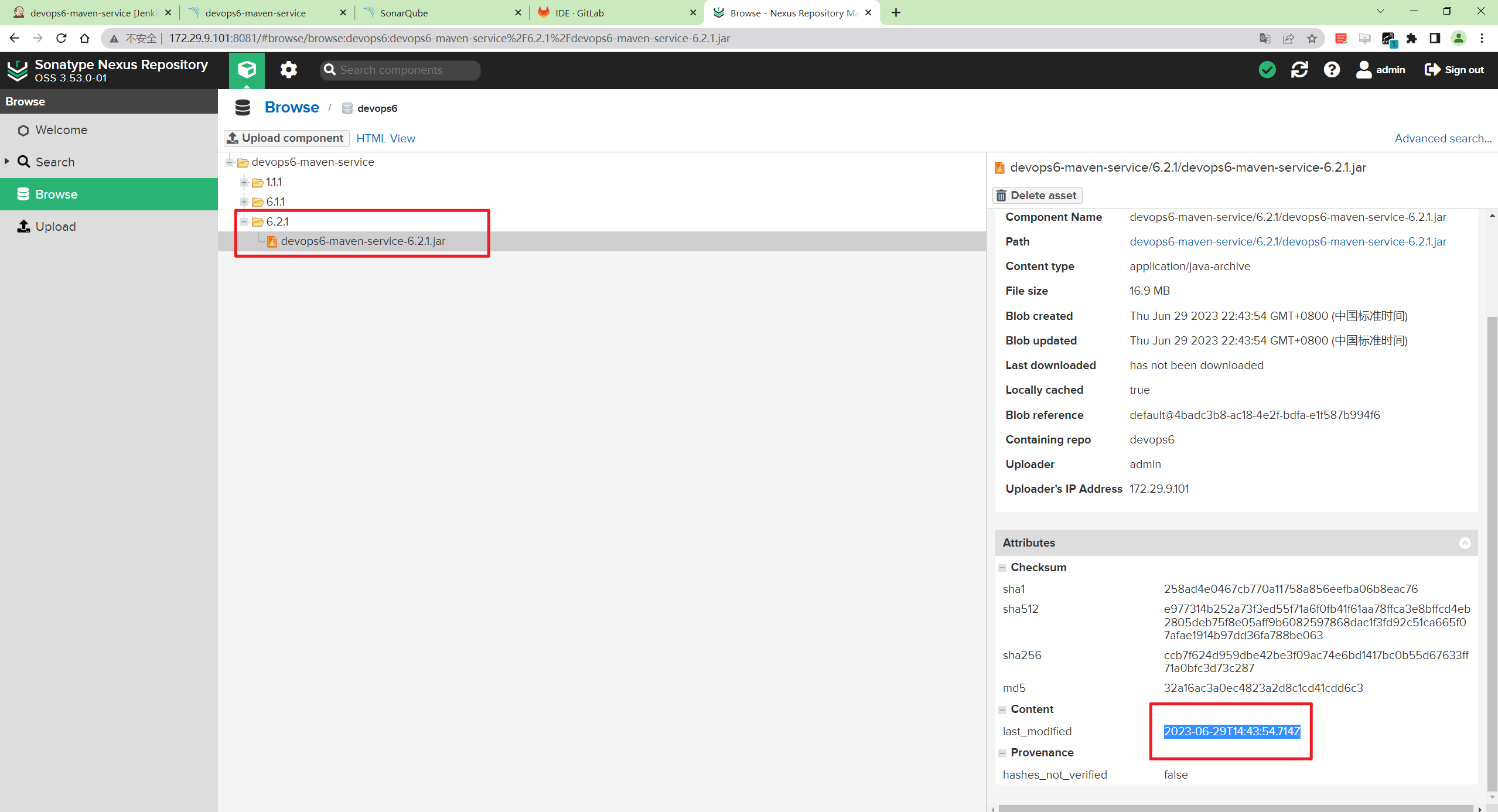Click the browser home icon
The image size is (1498, 812).
(85, 39)
